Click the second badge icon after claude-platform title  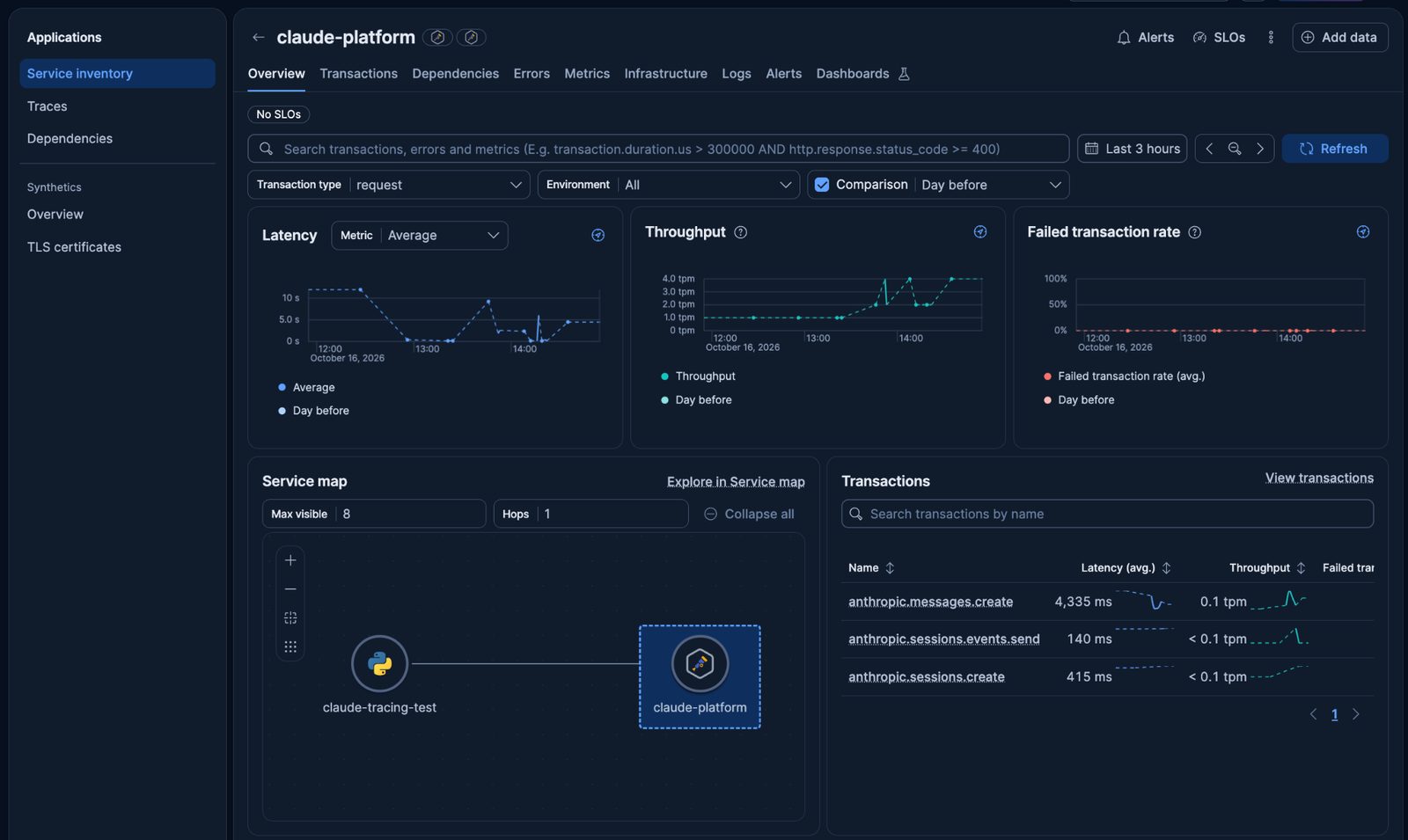coord(471,37)
